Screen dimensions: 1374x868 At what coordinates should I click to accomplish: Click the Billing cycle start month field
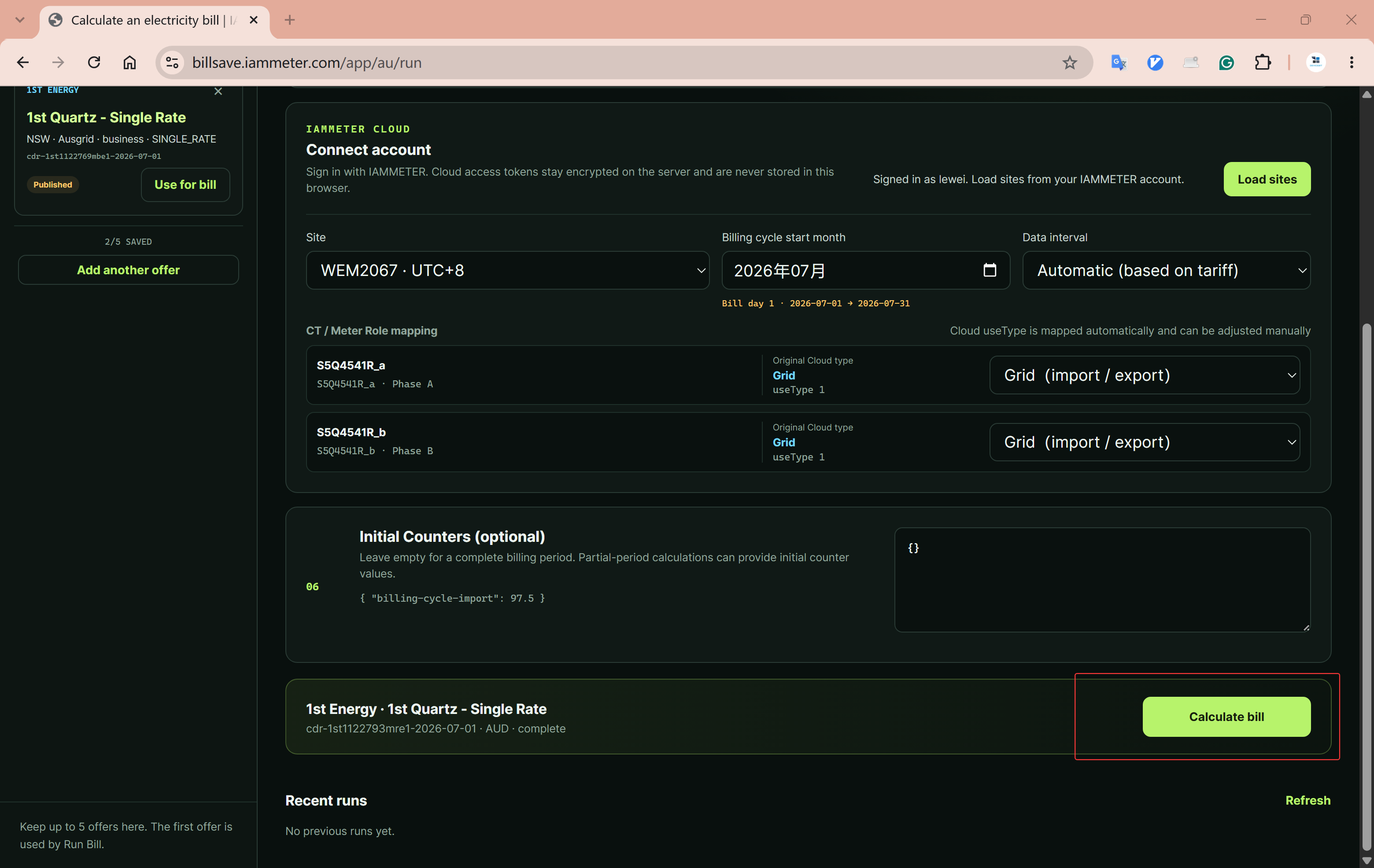coord(866,270)
